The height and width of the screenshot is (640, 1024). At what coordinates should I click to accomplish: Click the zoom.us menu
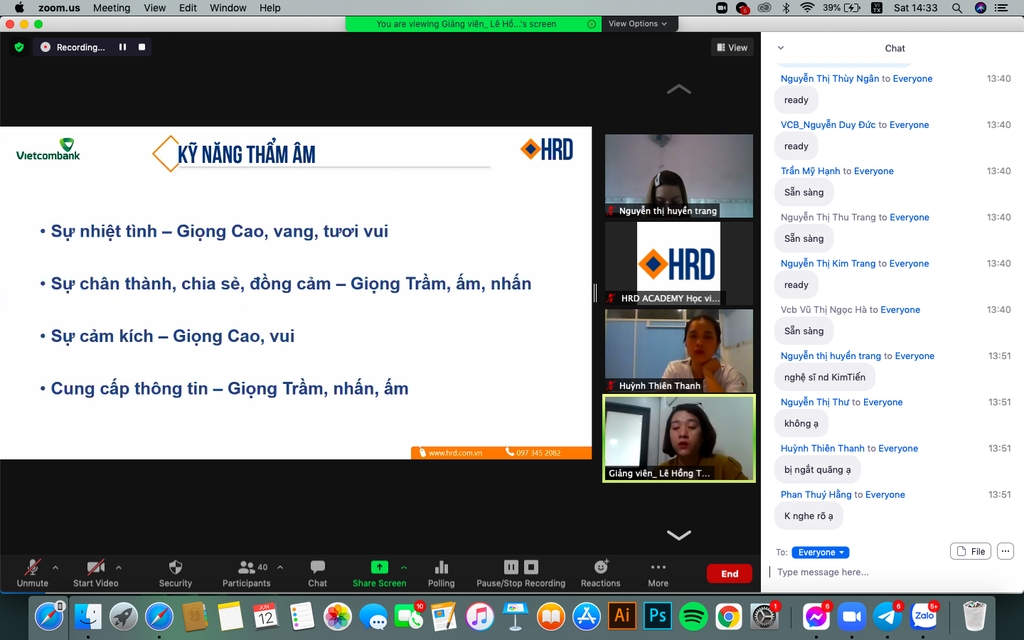click(59, 8)
